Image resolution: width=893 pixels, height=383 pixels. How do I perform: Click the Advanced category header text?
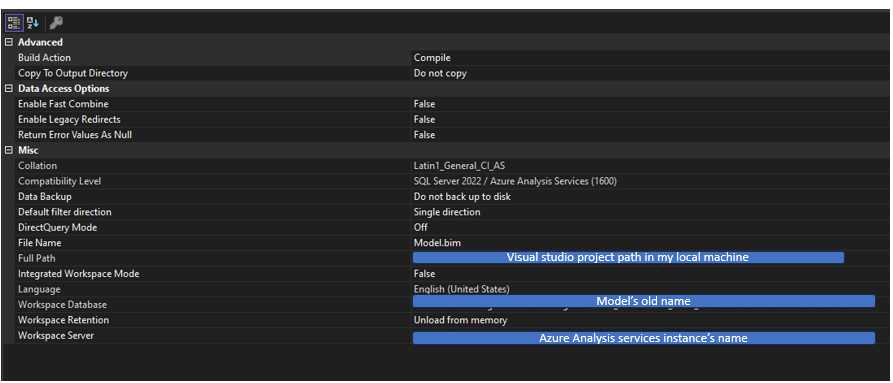(40, 42)
